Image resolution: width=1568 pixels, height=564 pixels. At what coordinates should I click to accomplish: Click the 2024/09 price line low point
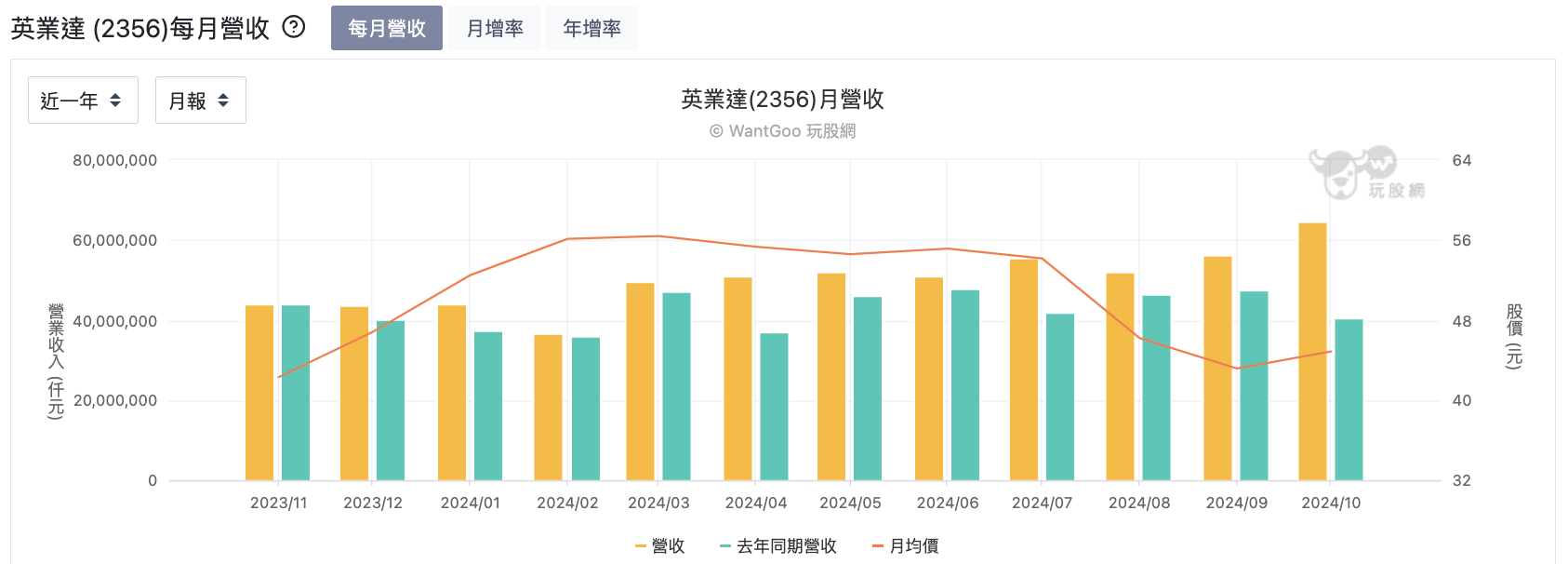coord(1237,369)
